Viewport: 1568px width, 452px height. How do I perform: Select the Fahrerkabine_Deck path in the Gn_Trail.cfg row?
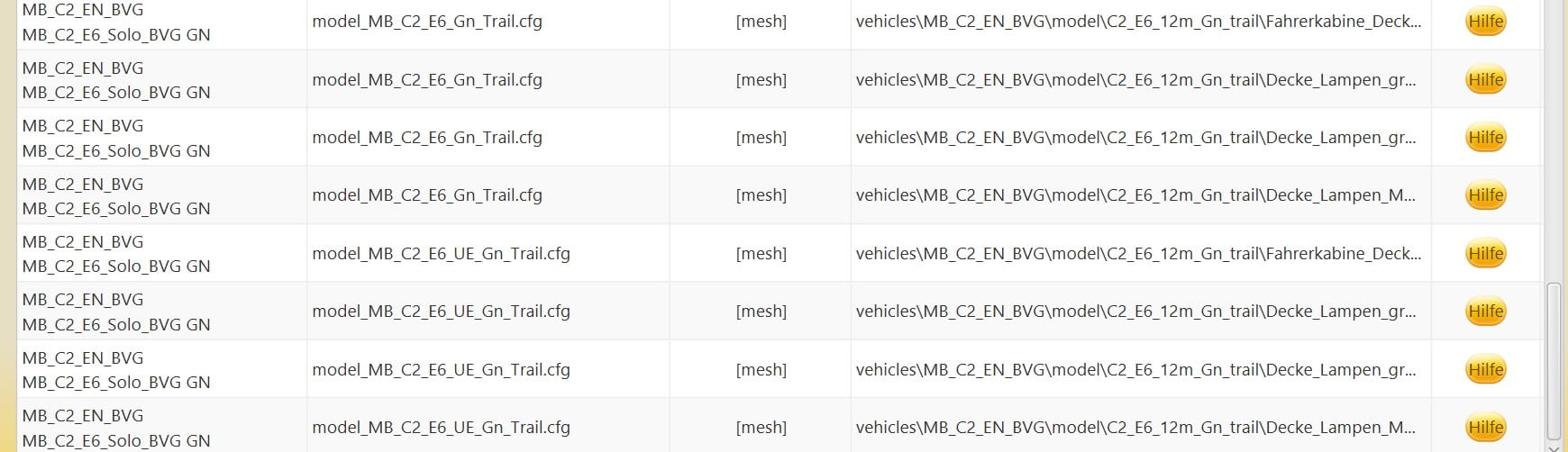click(x=1138, y=22)
